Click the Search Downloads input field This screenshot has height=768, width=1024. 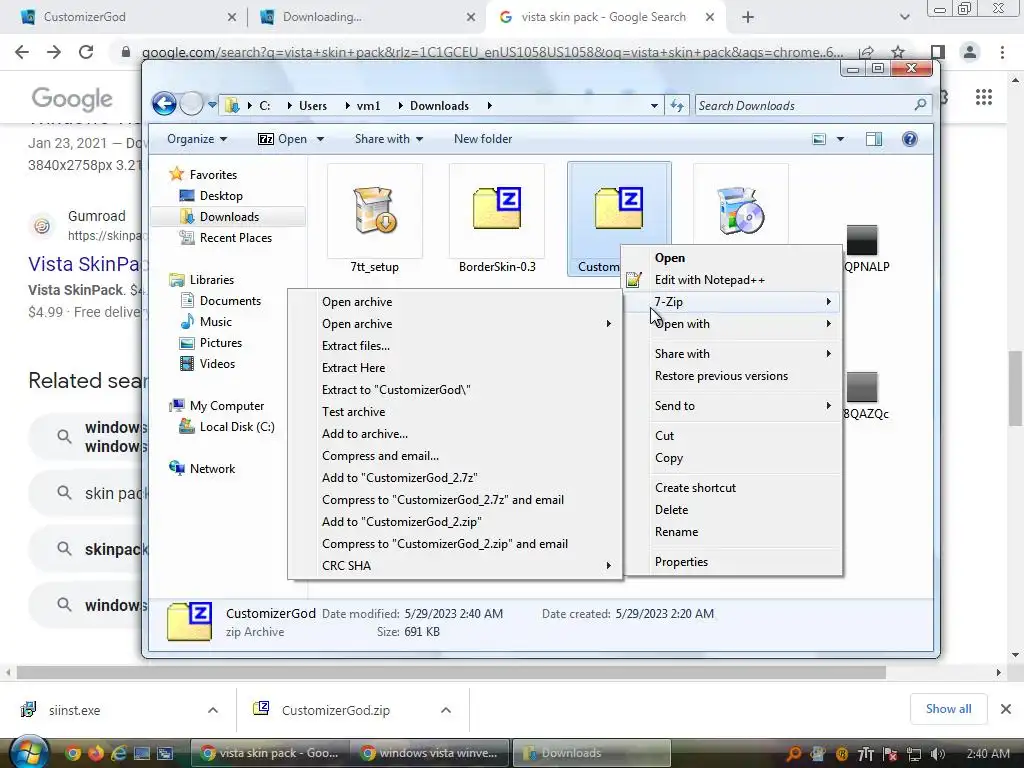pos(812,105)
